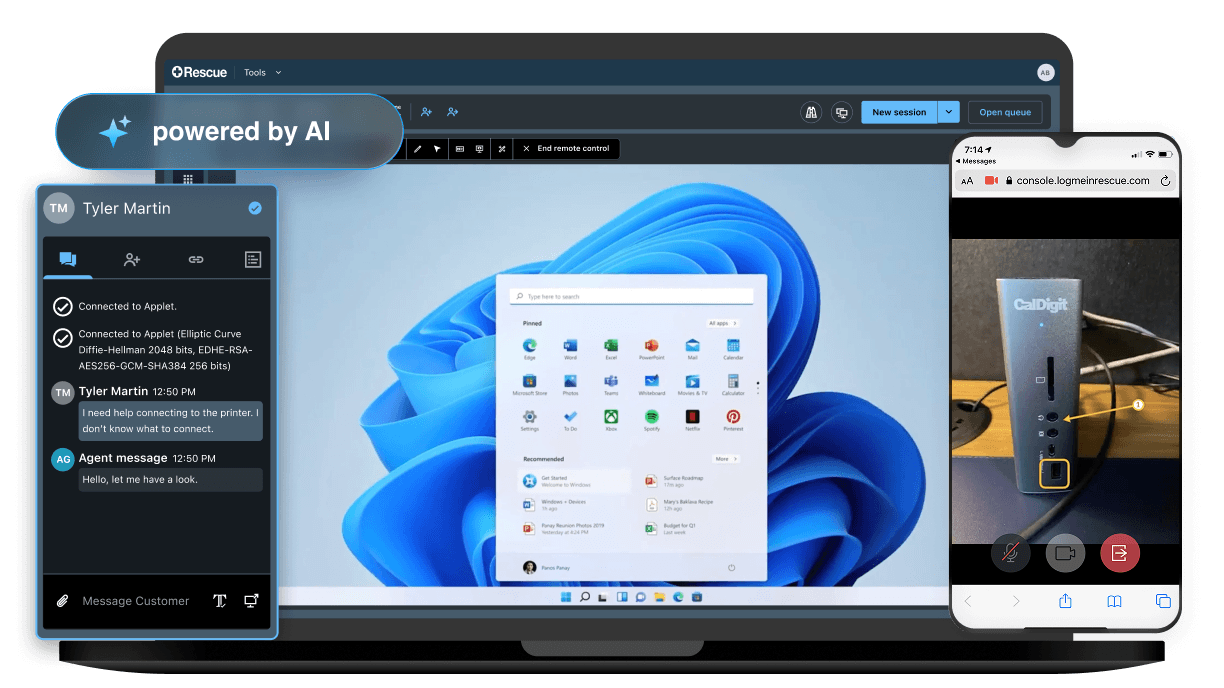Open the Tools menu in Rescue console
The width and height of the screenshot is (1224, 688).
[x=262, y=72]
